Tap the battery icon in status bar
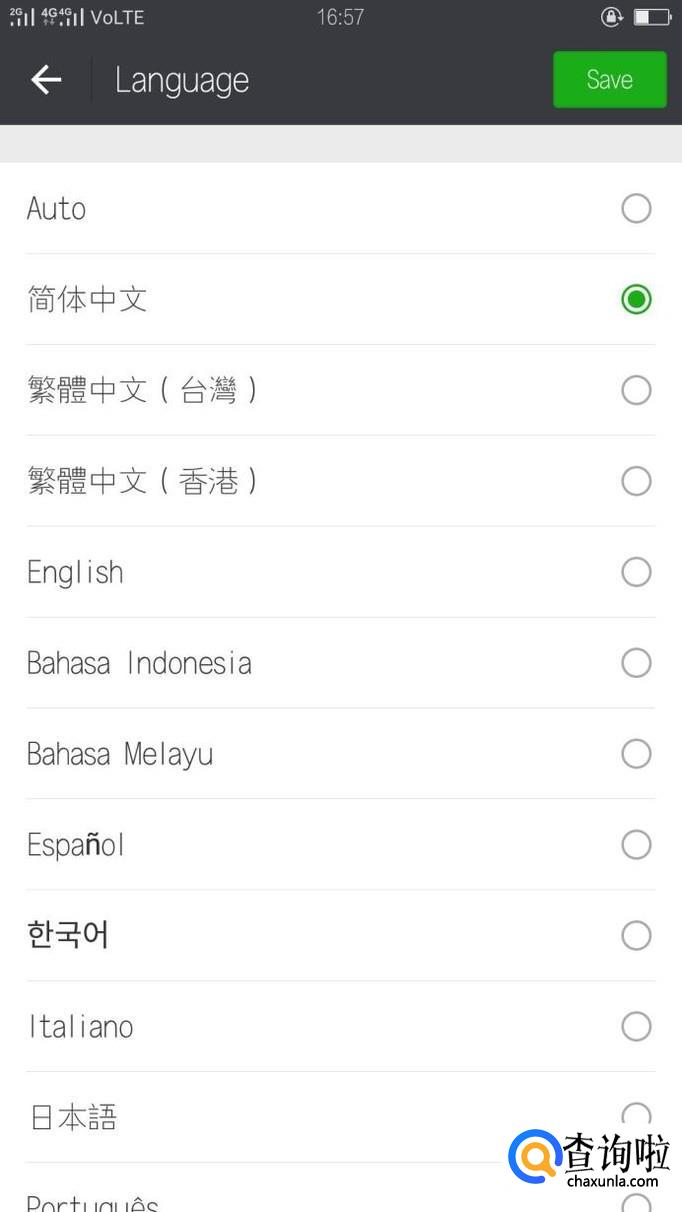Image resolution: width=682 pixels, height=1212 pixels. pos(651,17)
